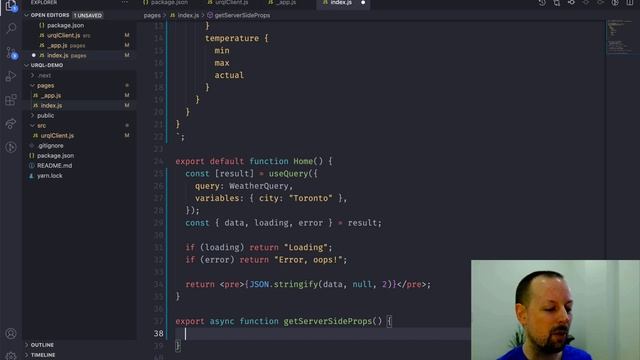
Task: Click the file history clock icon in editor toolbar
Action: [542, 3]
